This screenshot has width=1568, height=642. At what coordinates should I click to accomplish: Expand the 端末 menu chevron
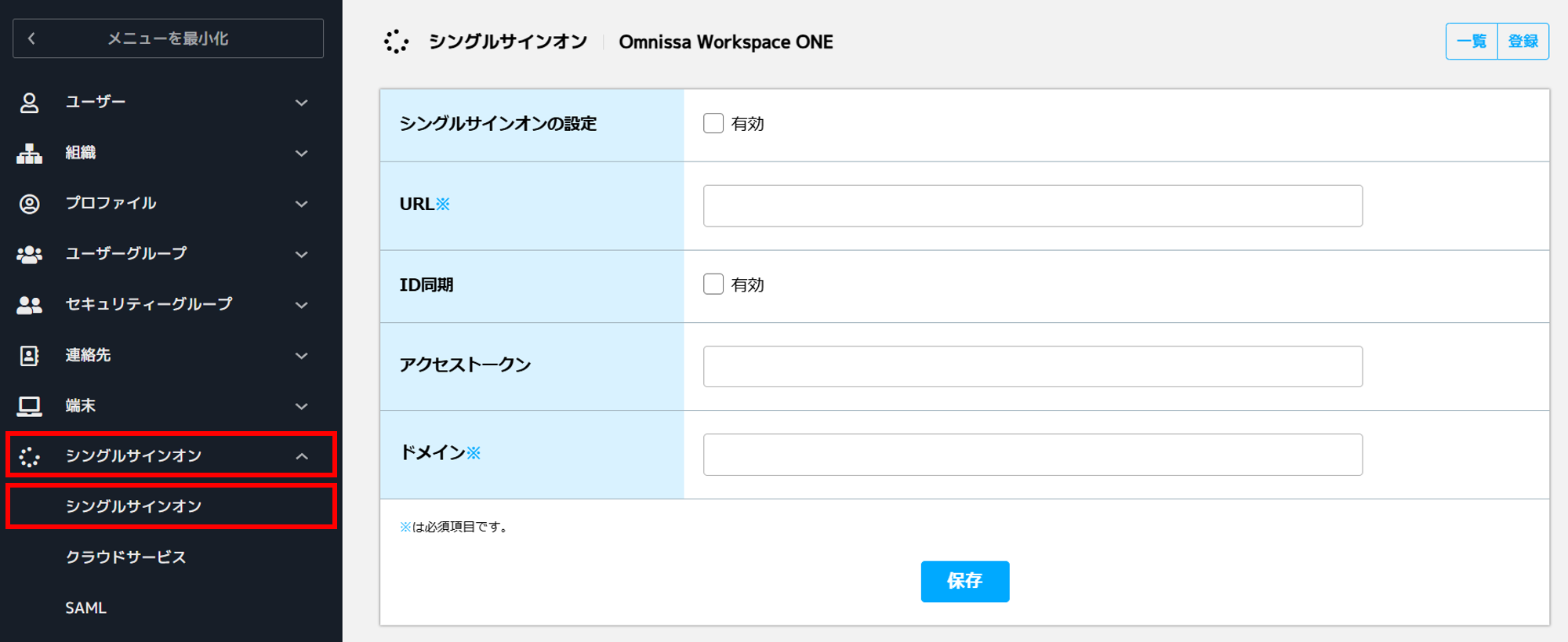(x=302, y=406)
